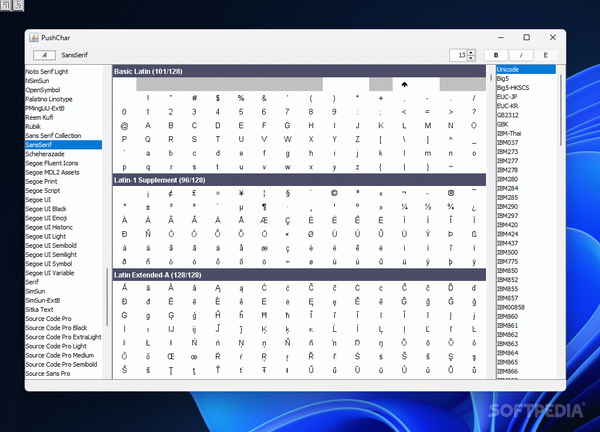Select the Unicode encoding entry
The image size is (600, 432).
click(x=526, y=69)
